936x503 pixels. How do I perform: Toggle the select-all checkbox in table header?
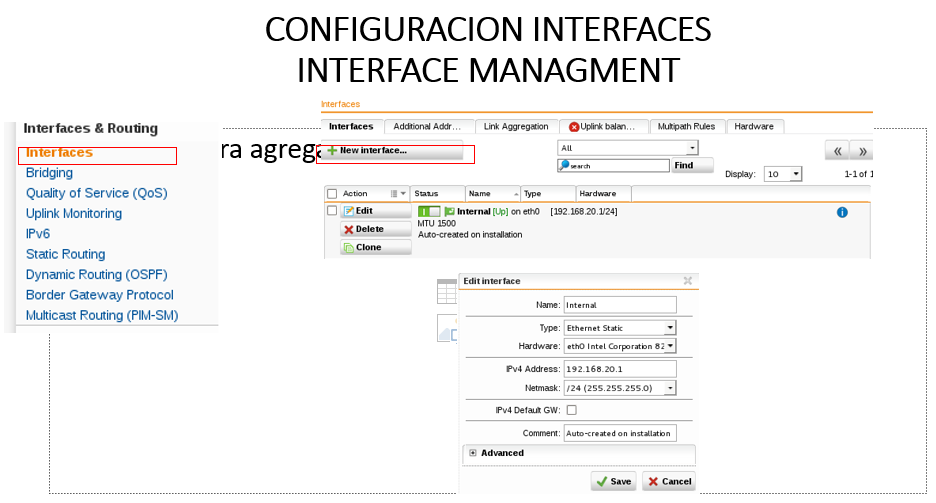(331, 194)
